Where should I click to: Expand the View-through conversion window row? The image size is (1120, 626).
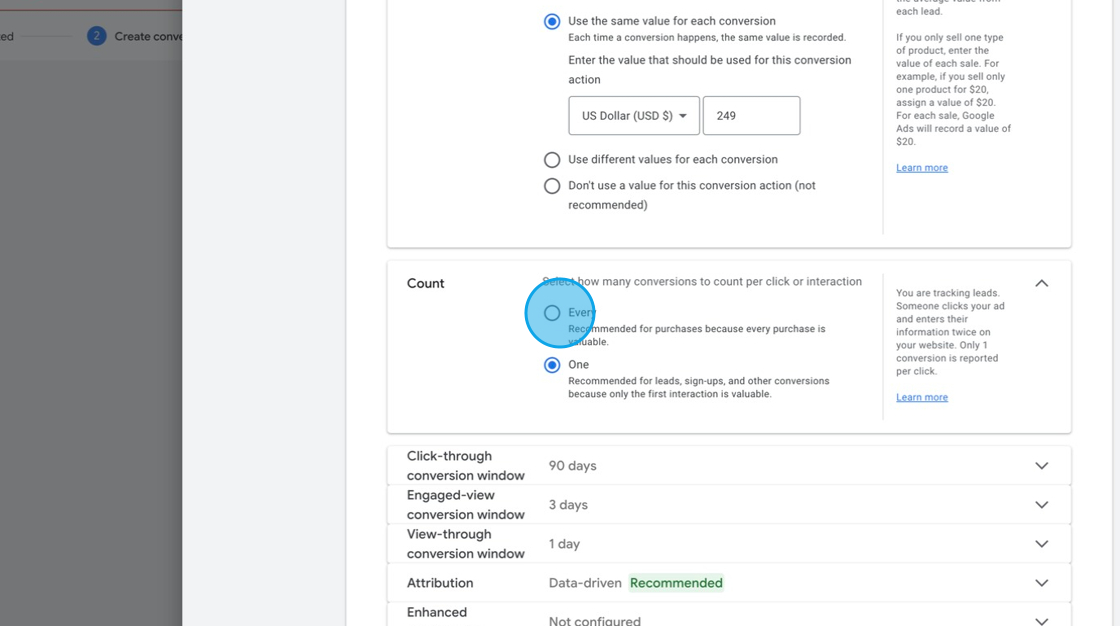pyautogui.click(x=1041, y=543)
